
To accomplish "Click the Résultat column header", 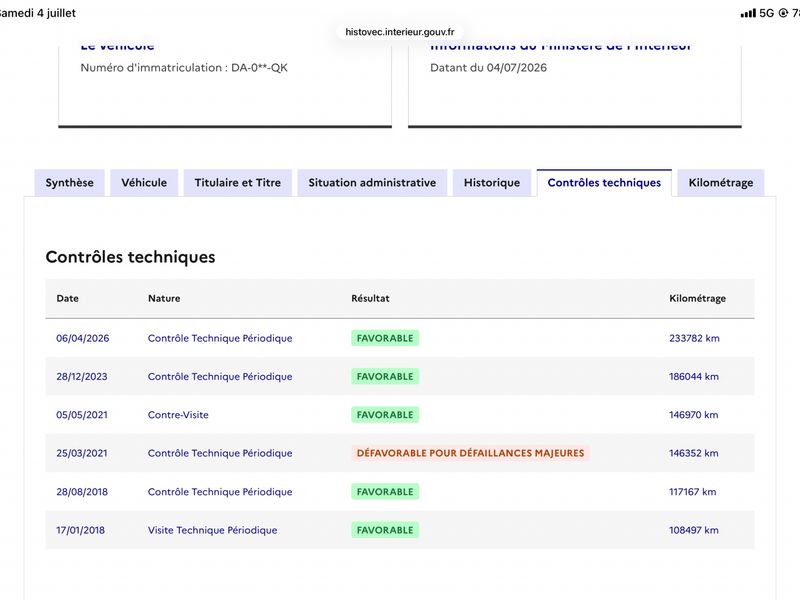I will [x=370, y=298].
